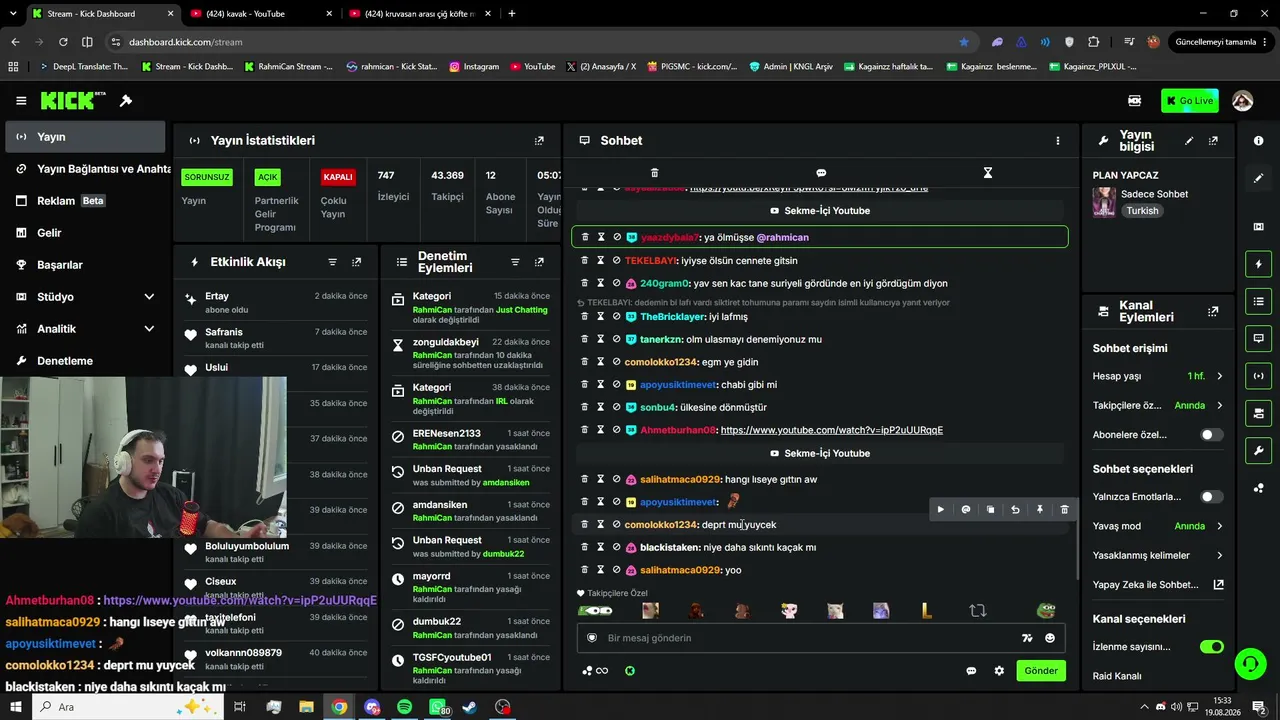Image resolution: width=1280 pixels, height=720 pixels.
Task: Open the Hesap yaşı setting
Action: [x=1158, y=376]
